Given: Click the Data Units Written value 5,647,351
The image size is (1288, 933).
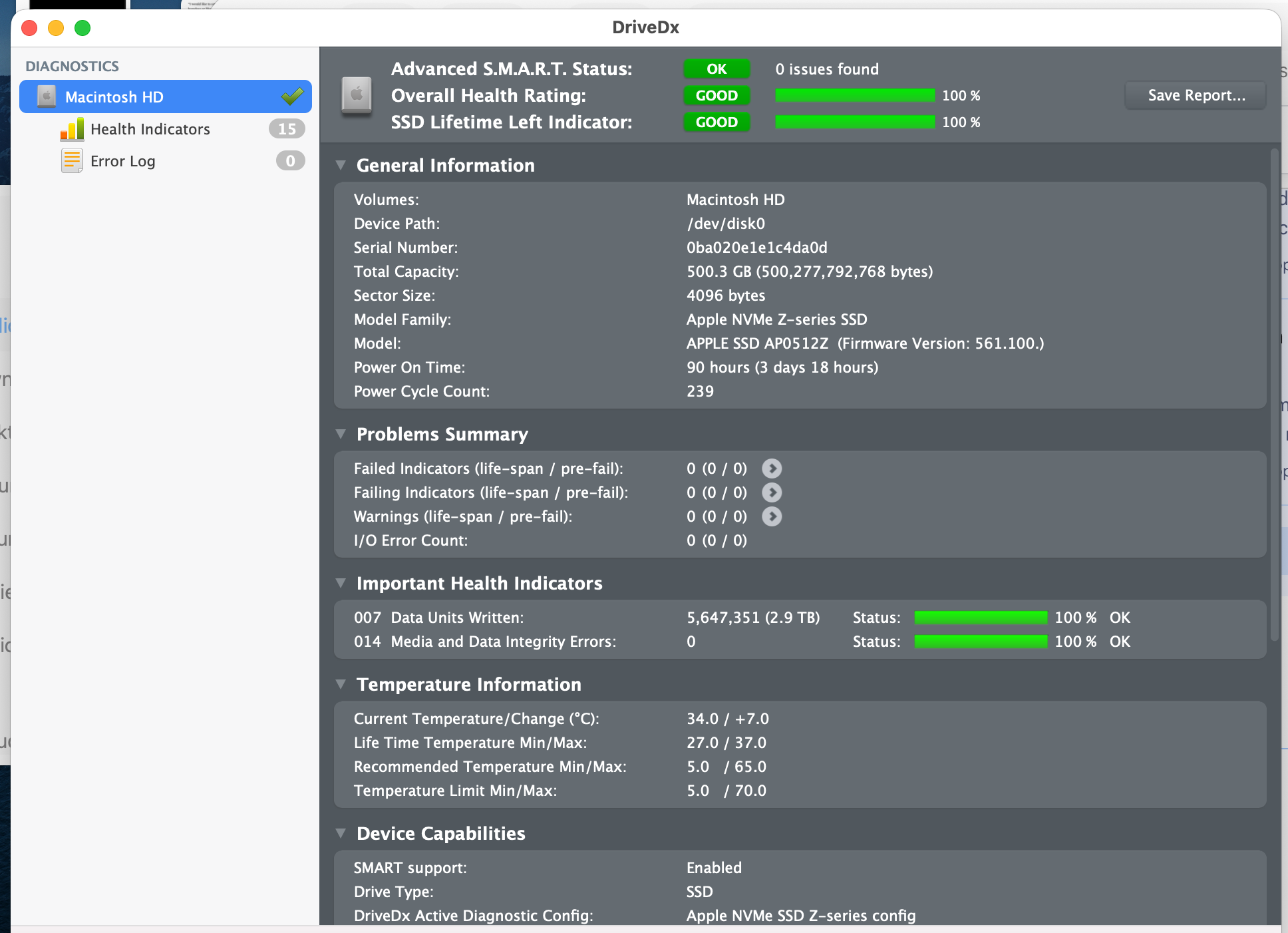Looking at the screenshot, I should [753, 618].
